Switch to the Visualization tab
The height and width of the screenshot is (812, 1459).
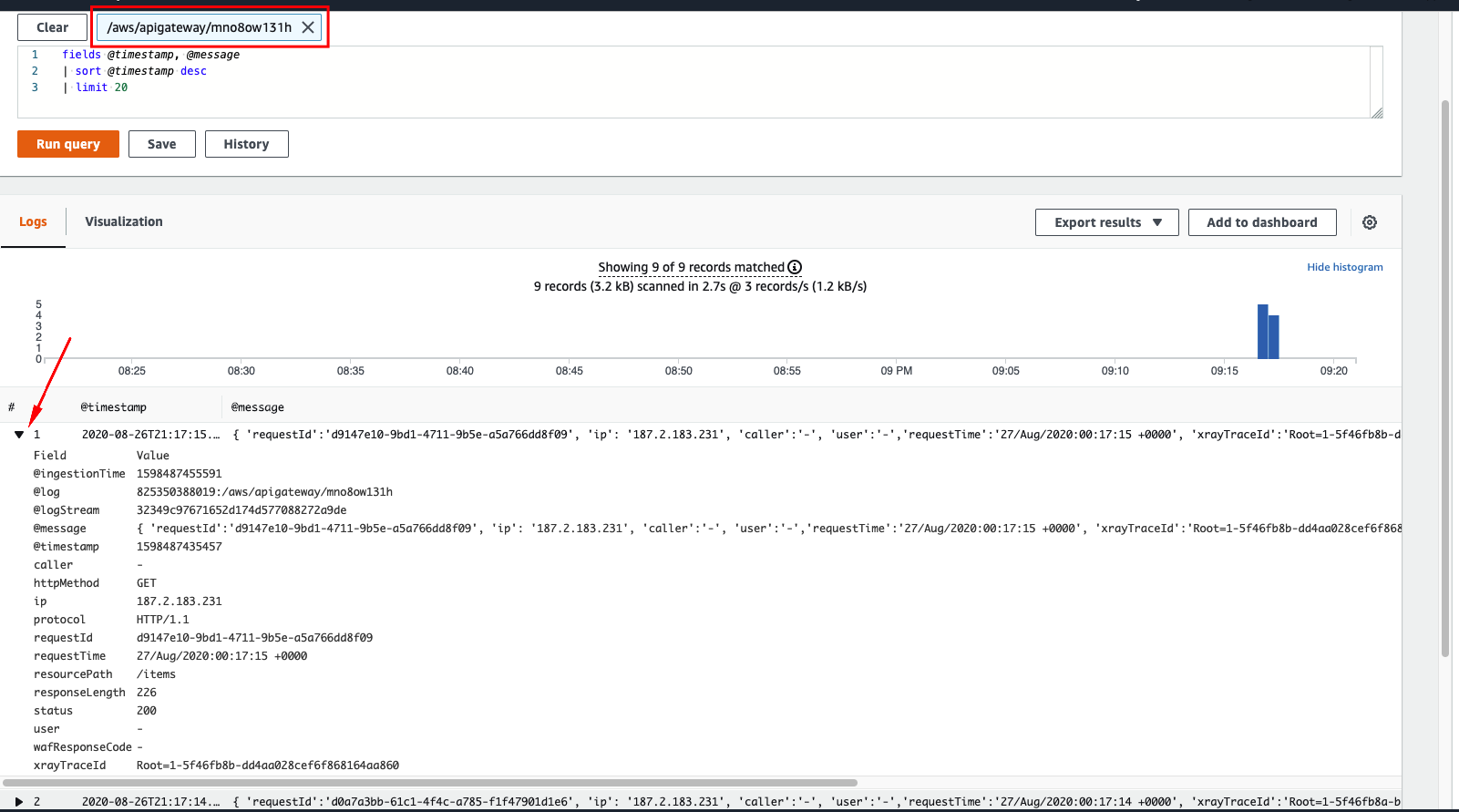click(124, 221)
